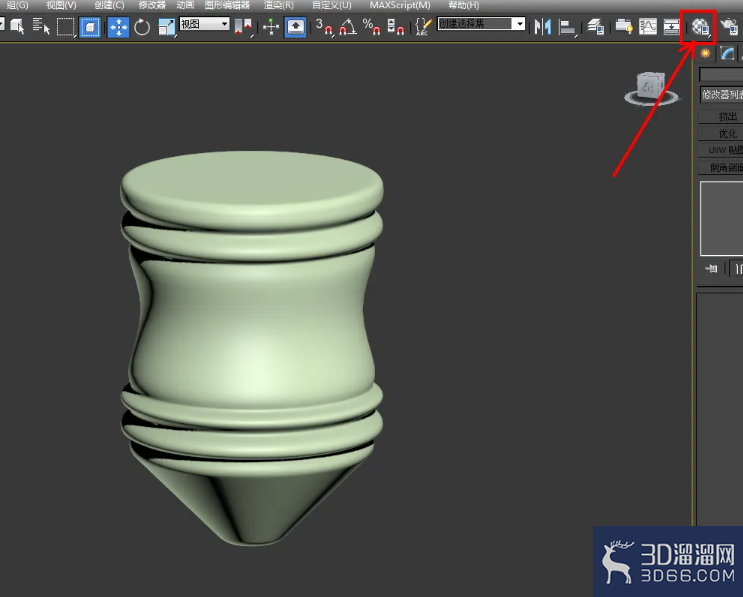Select the Select Object tool
Screen dimensions: 743x597
click(x=17, y=27)
